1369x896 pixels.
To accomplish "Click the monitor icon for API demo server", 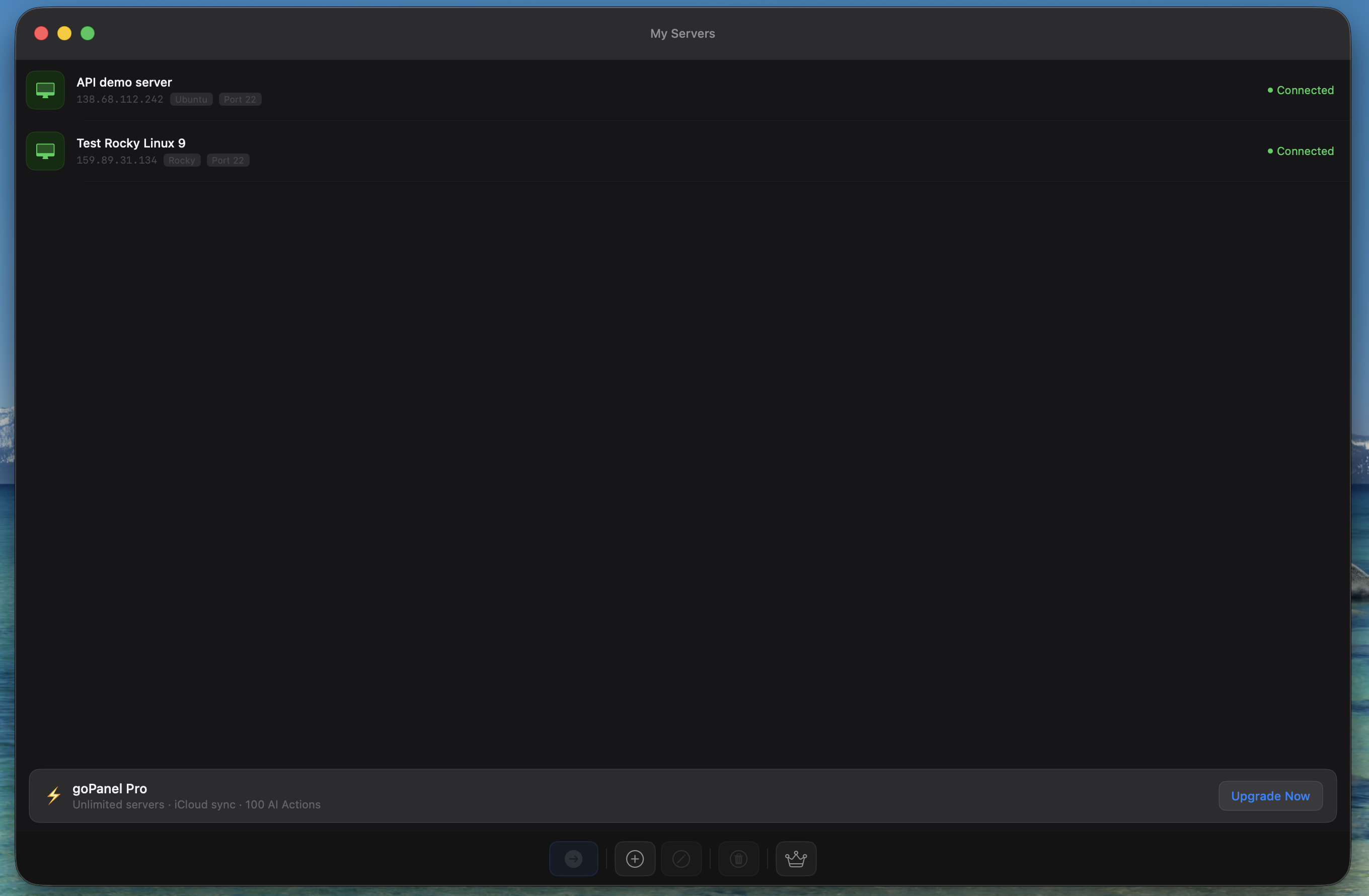I will pyautogui.click(x=45, y=90).
